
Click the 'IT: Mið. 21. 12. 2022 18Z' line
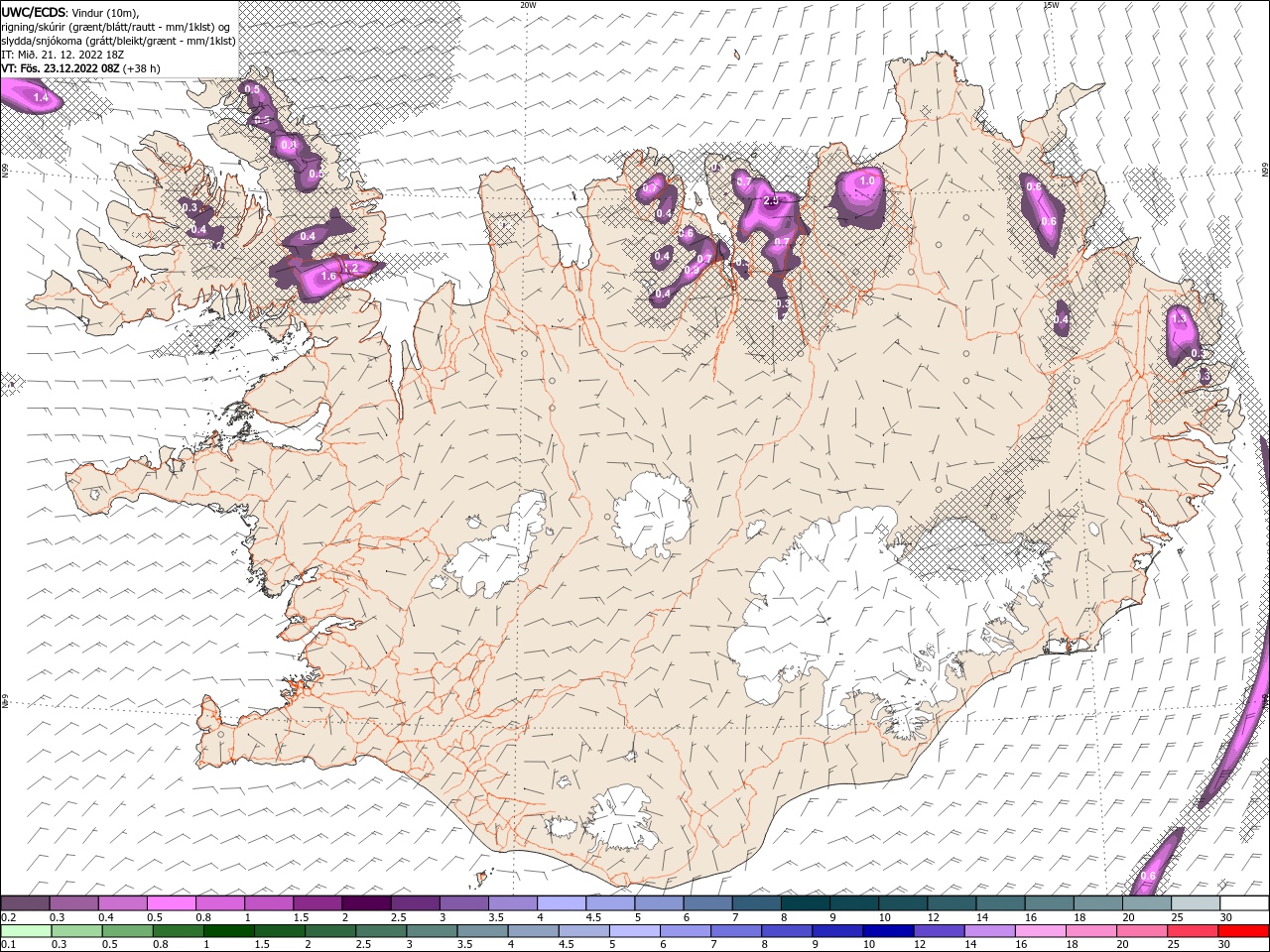64,55
